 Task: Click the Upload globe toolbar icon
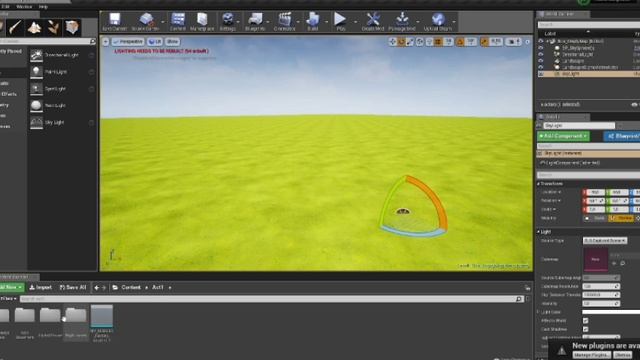pos(438,22)
